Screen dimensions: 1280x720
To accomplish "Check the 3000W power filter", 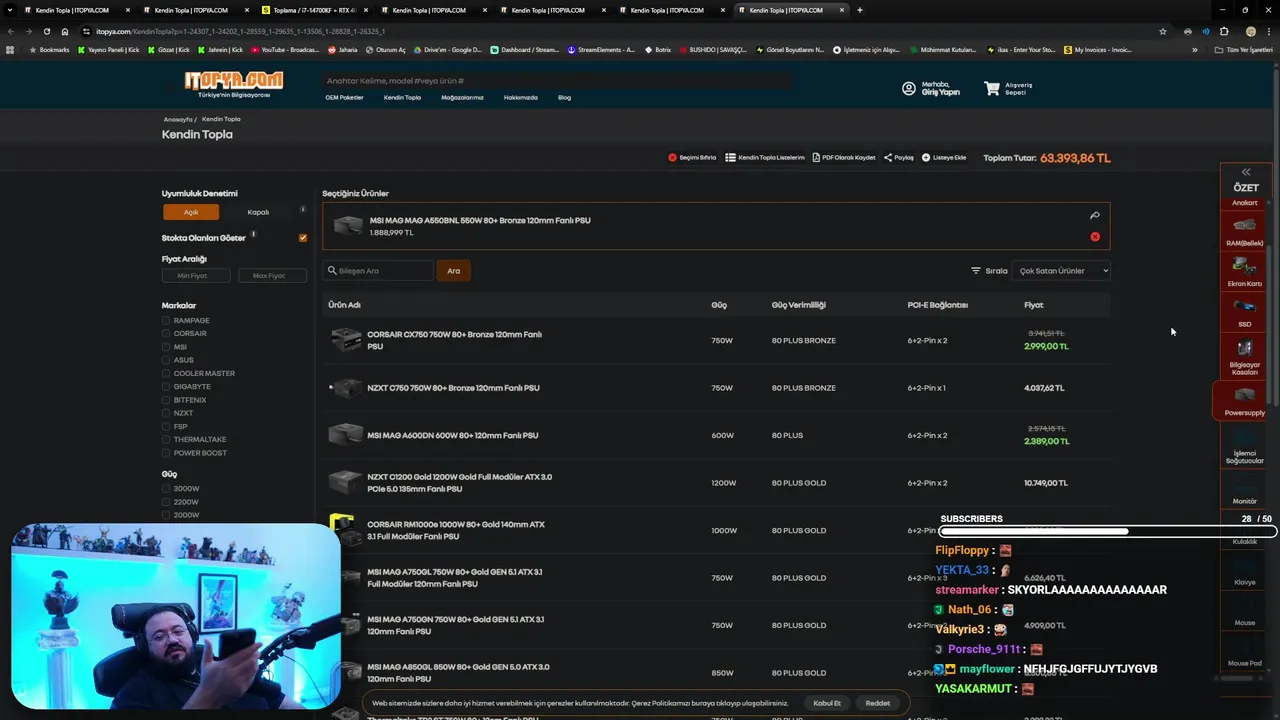I will click(166, 489).
